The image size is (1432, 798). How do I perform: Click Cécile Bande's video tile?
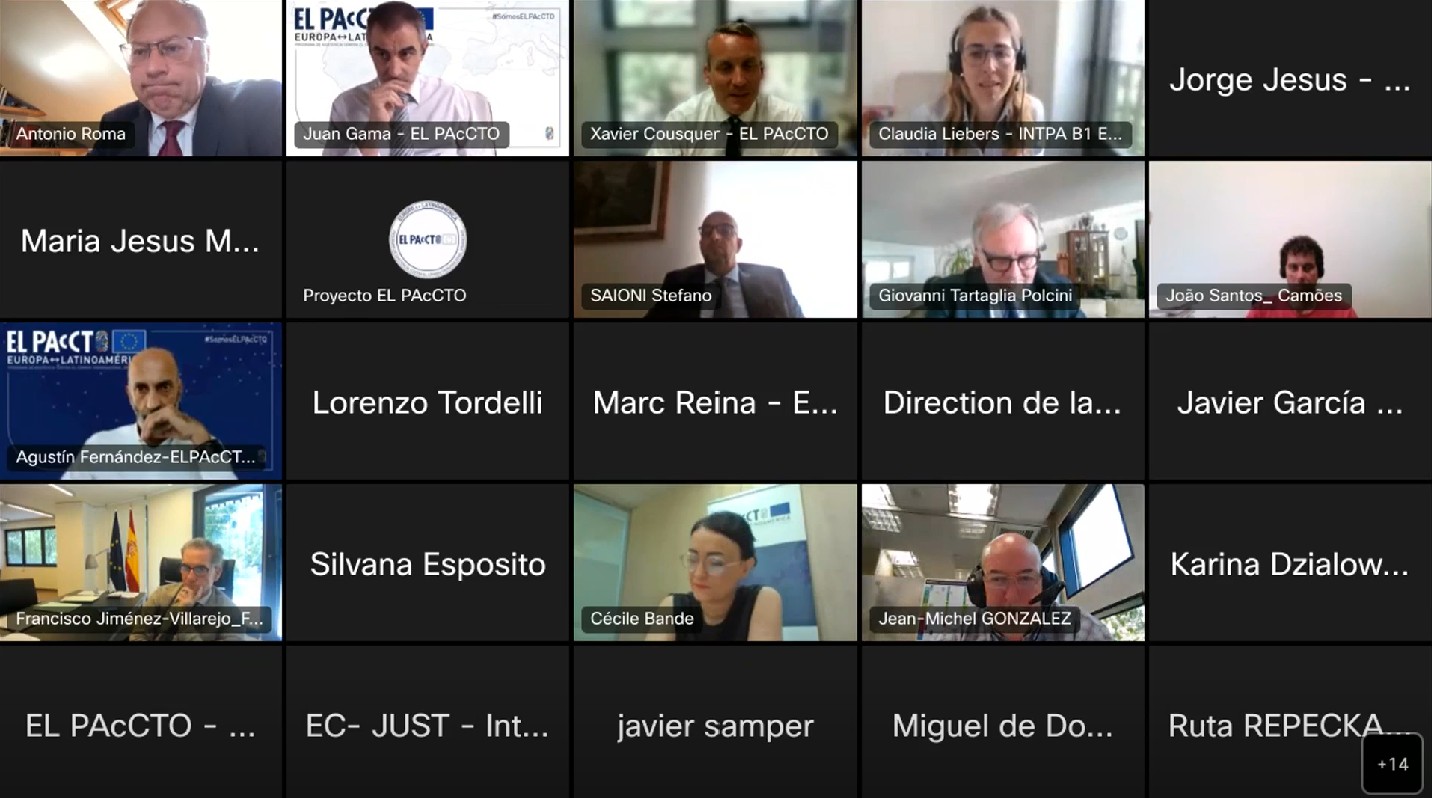click(715, 563)
